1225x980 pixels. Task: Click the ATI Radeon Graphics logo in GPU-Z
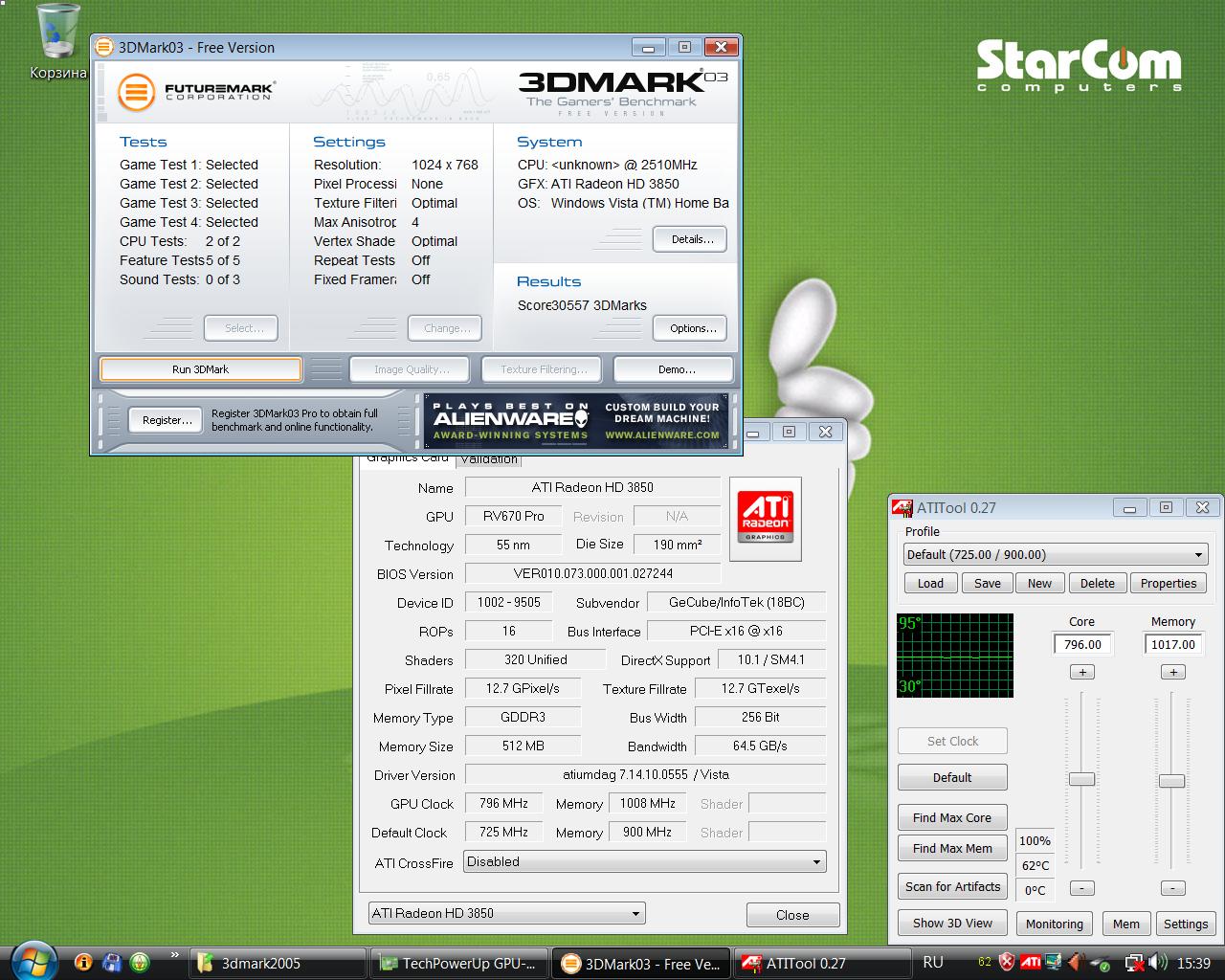click(x=765, y=518)
